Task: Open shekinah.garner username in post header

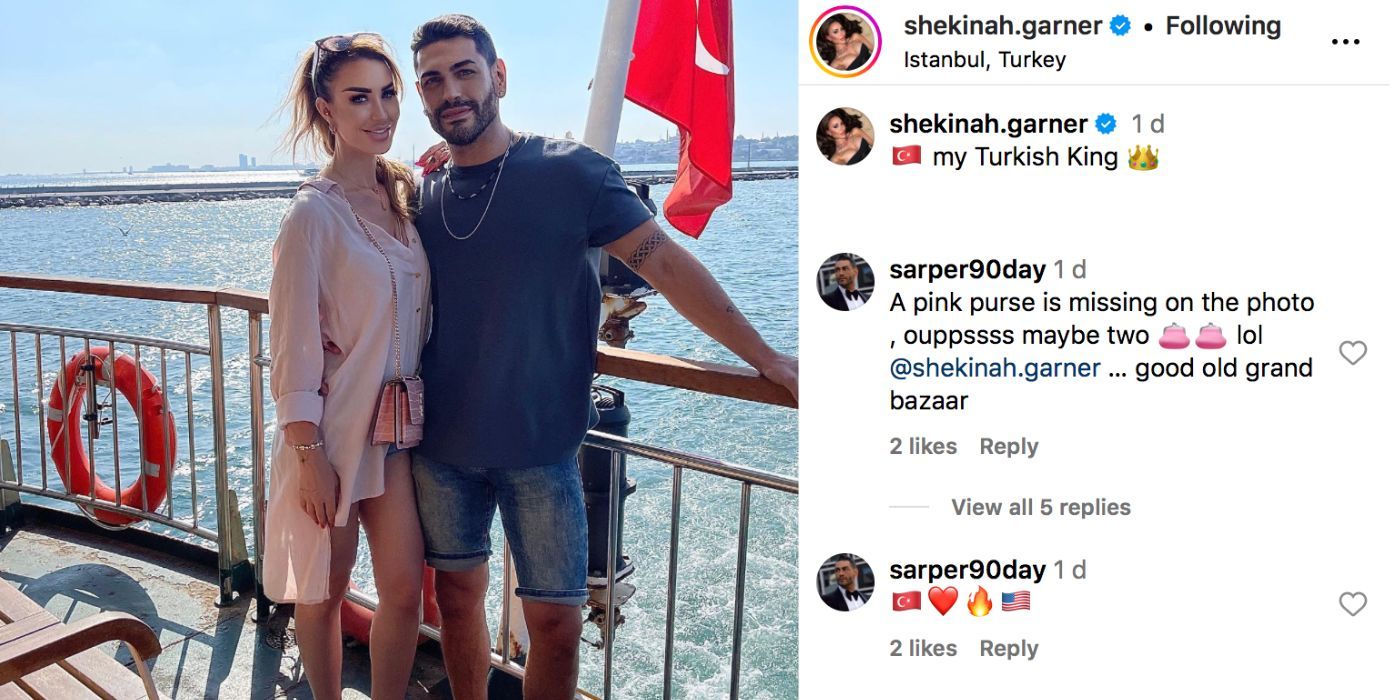Action: [x=1003, y=26]
